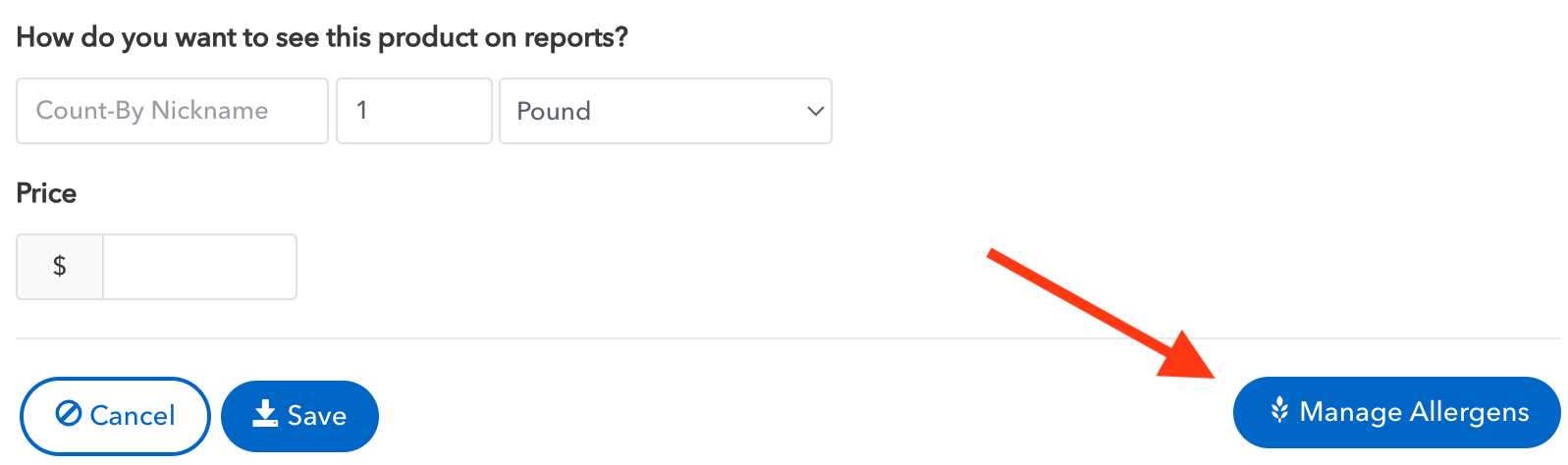
Task: Click the circle-slash icon on Cancel
Action: 68,414
